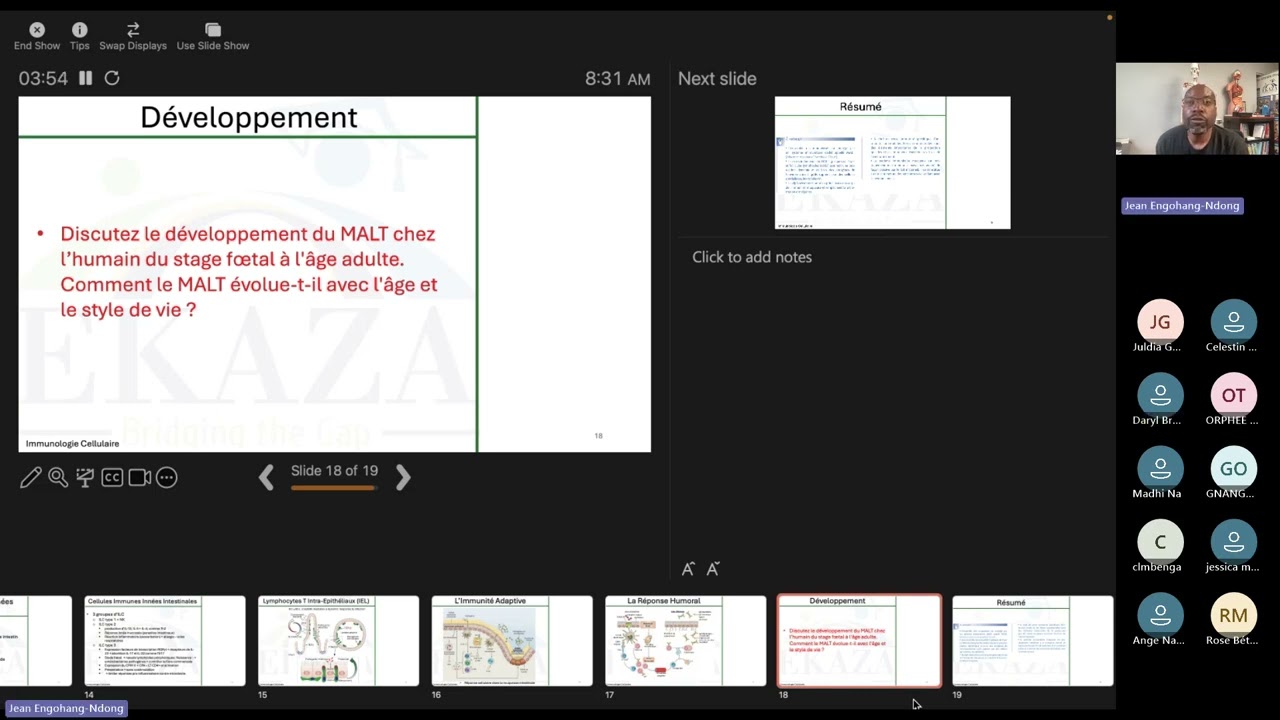This screenshot has width=1280, height=720.
Task: Advance to next slide arrow
Action: click(402, 478)
